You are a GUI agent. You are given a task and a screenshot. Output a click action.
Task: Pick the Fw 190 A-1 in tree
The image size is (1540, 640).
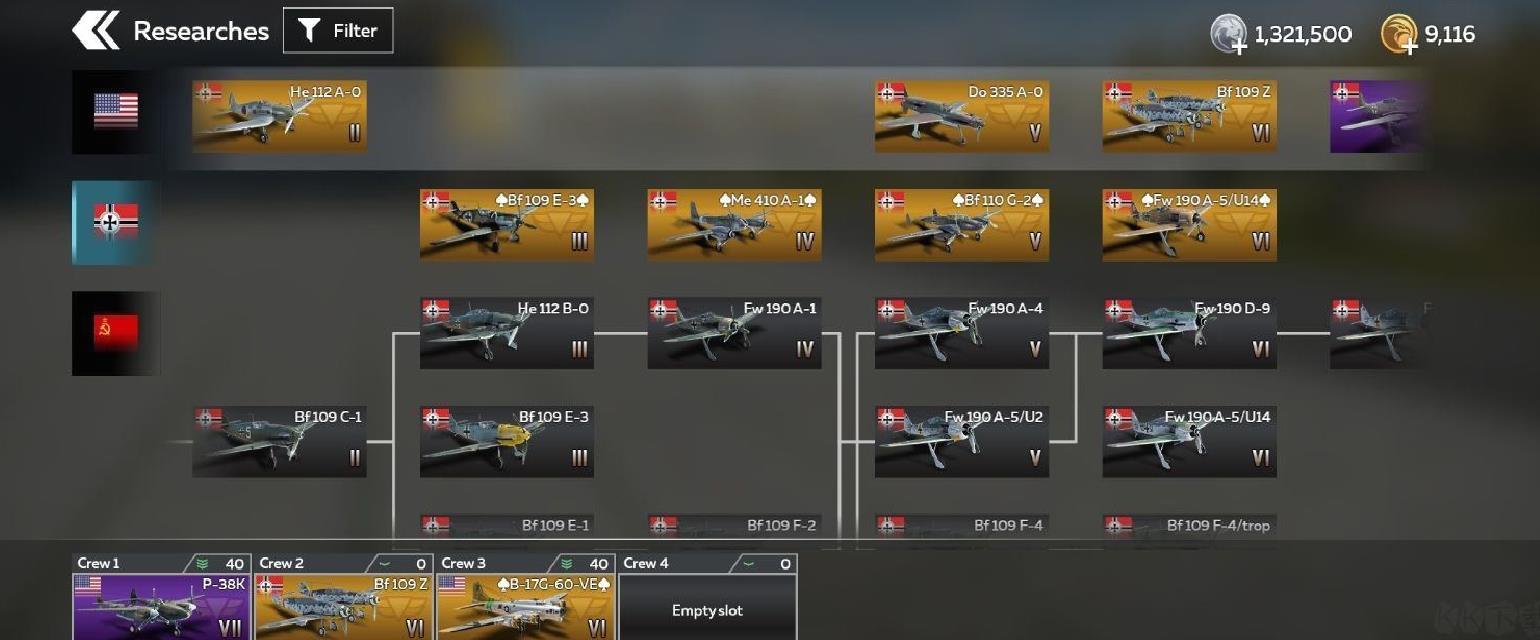(x=735, y=333)
